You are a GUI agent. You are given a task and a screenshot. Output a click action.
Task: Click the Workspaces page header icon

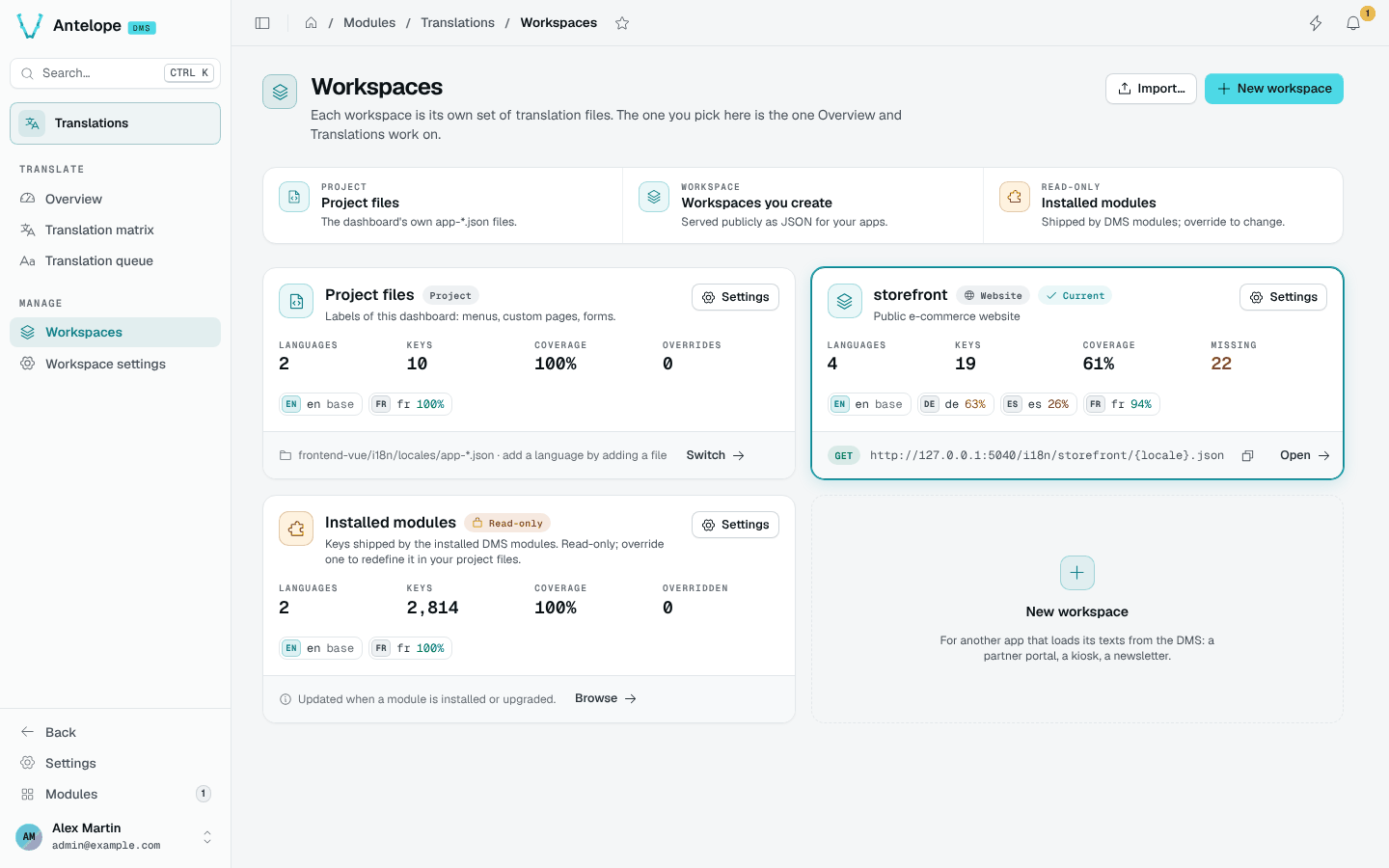click(280, 92)
